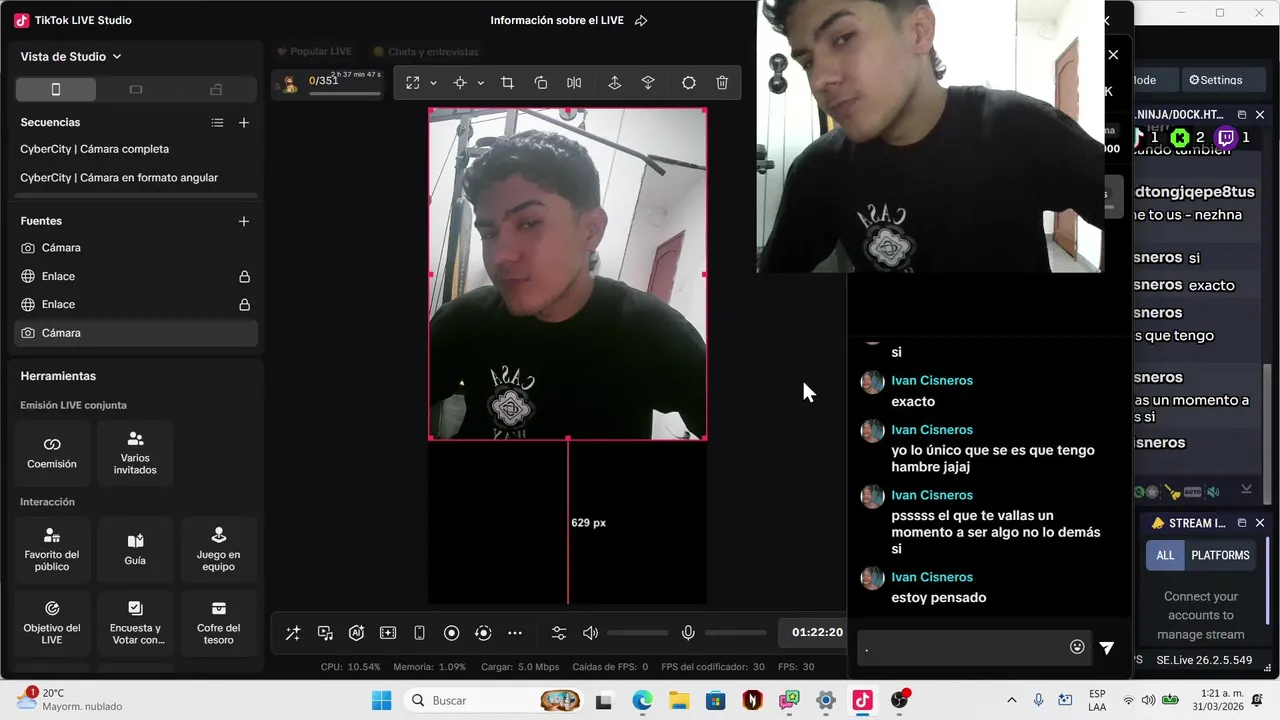Click the LIVE timer 01:22:20
1280x720 pixels.
pyautogui.click(x=817, y=632)
